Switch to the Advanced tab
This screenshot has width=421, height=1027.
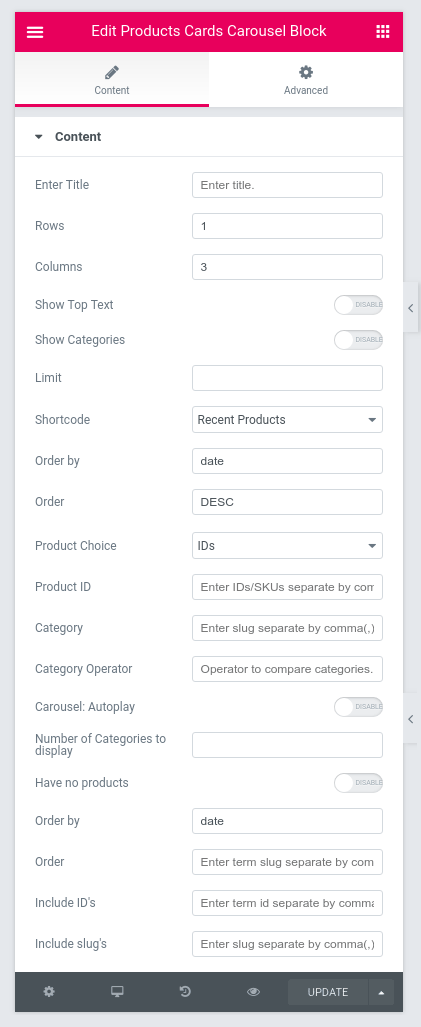(x=306, y=79)
